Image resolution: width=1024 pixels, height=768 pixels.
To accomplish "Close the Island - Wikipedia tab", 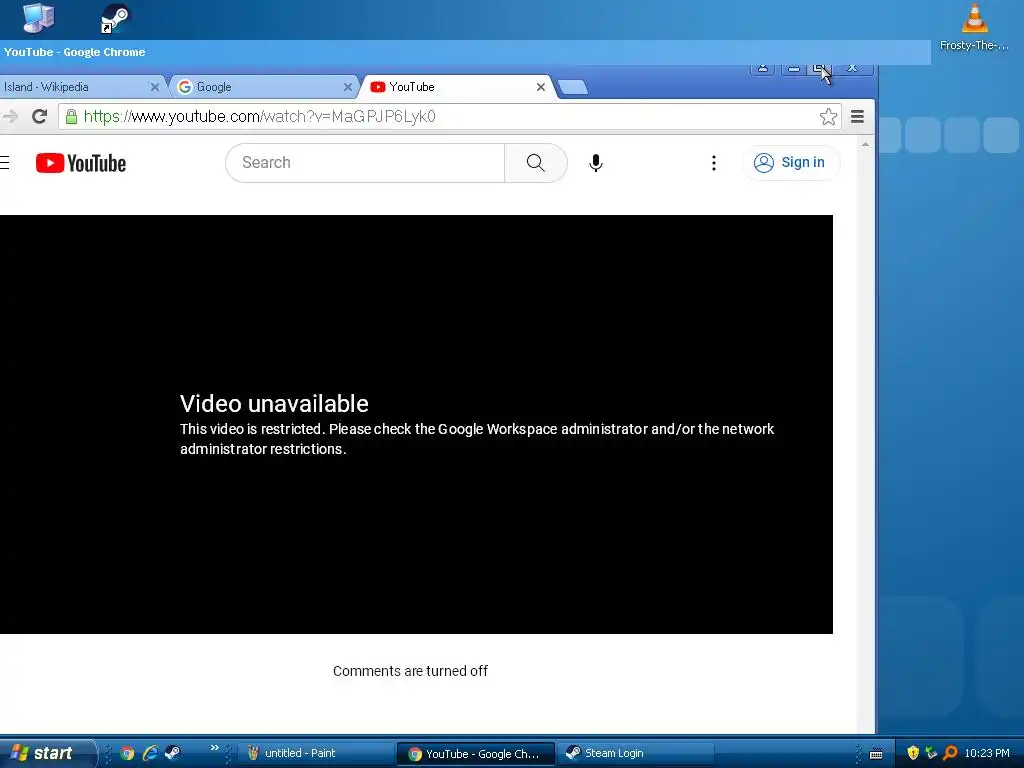I will (x=155, y=87).
